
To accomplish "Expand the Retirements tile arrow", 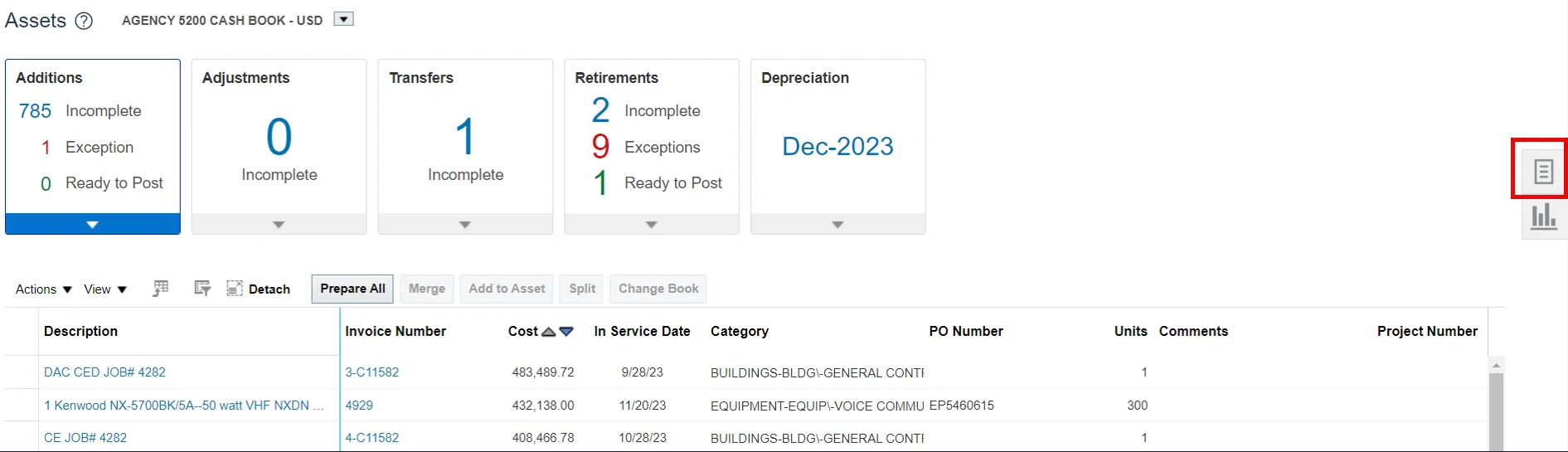I will coord(651,225).
